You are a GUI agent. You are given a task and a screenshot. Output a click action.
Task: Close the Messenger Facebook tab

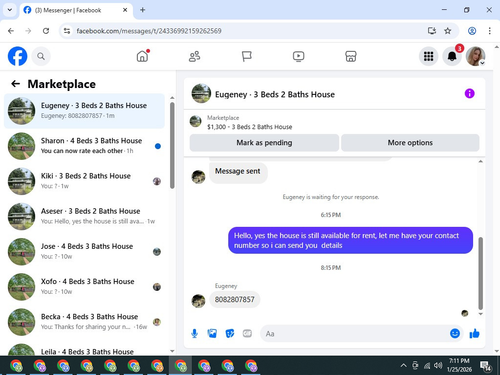[125, 10]
